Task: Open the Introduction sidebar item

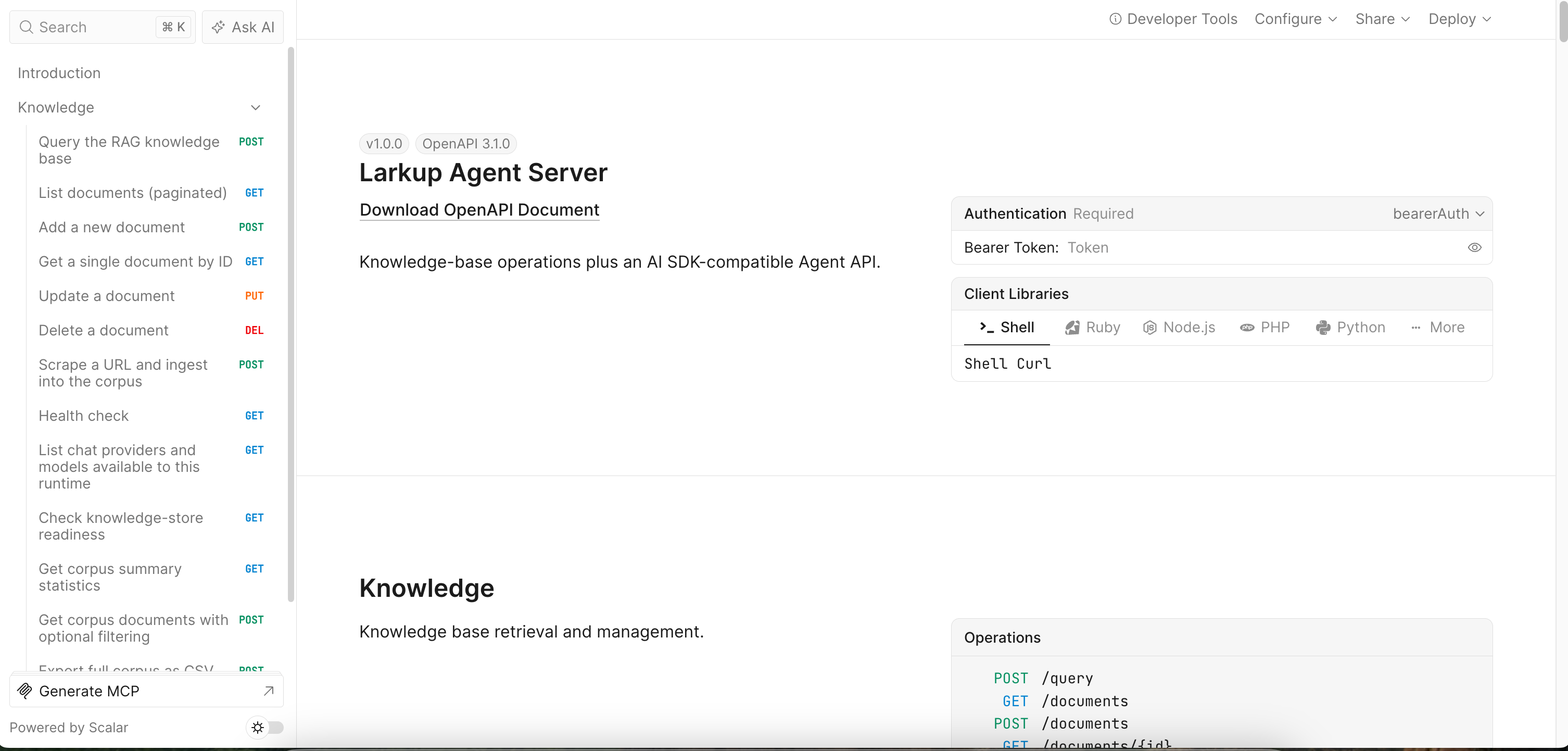Action: [x=59, y=73]
